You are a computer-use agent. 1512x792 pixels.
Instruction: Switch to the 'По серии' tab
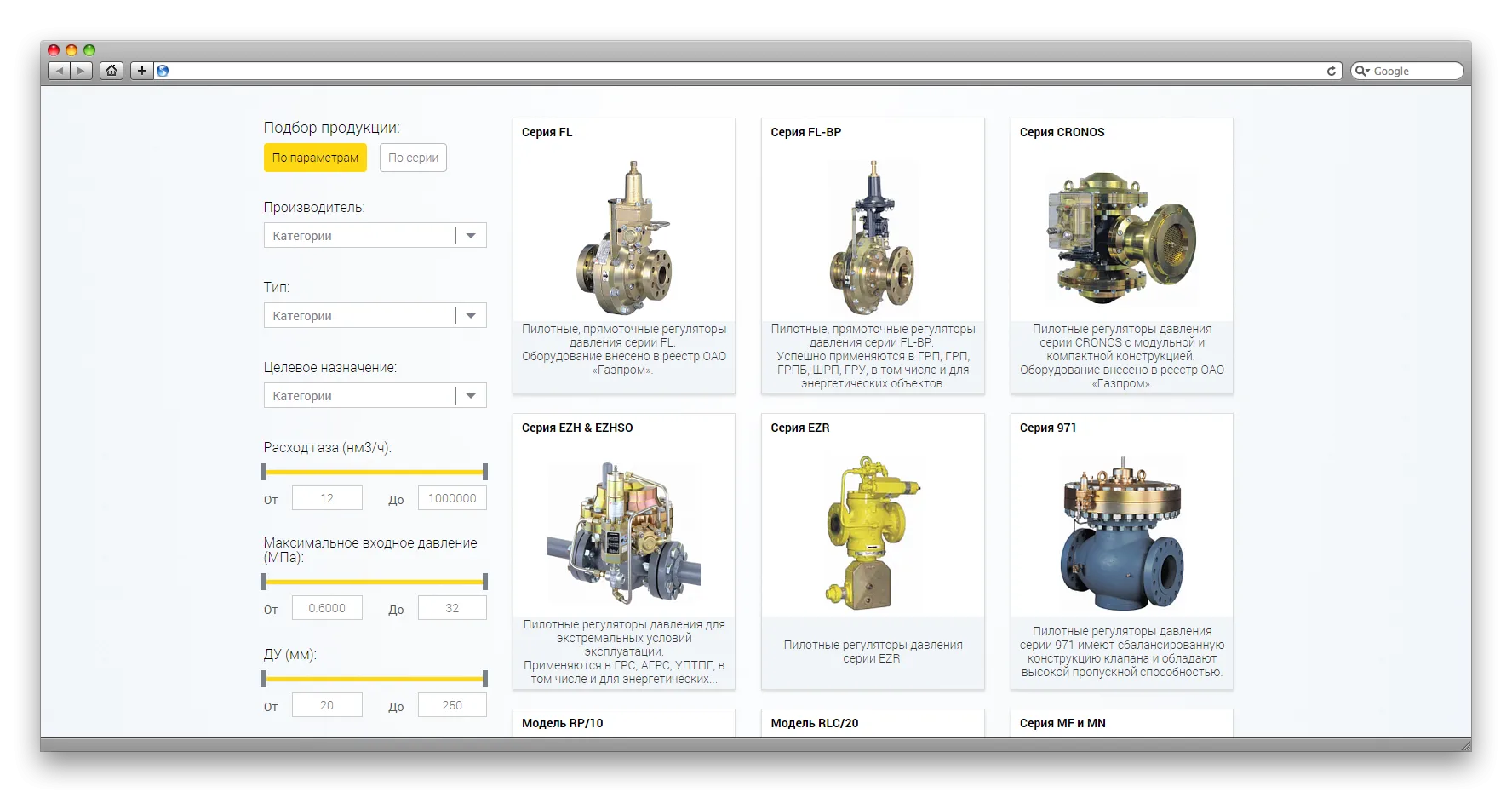tap(413, 158)
